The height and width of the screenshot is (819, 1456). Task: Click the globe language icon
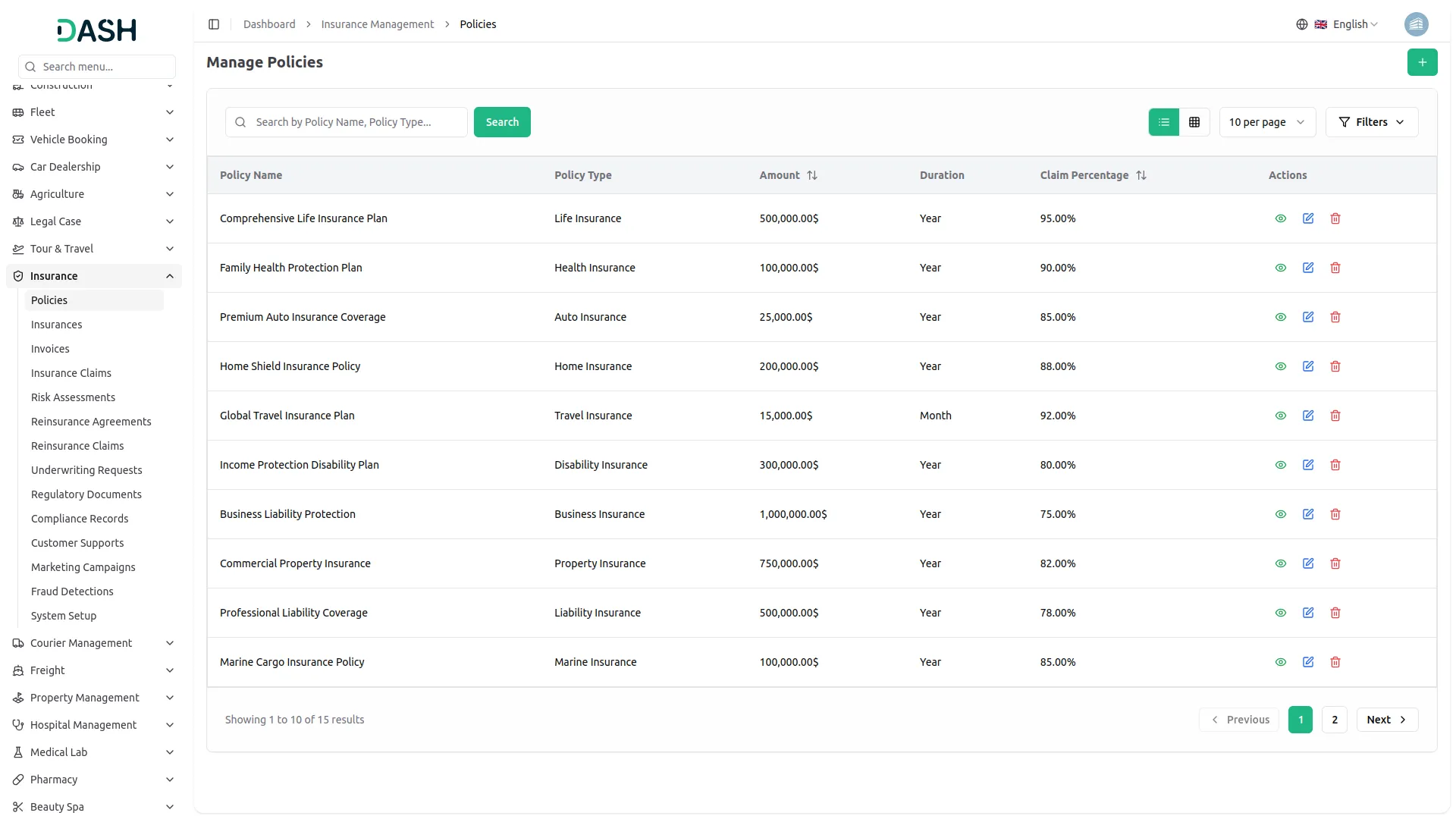tap(1302, 24)
